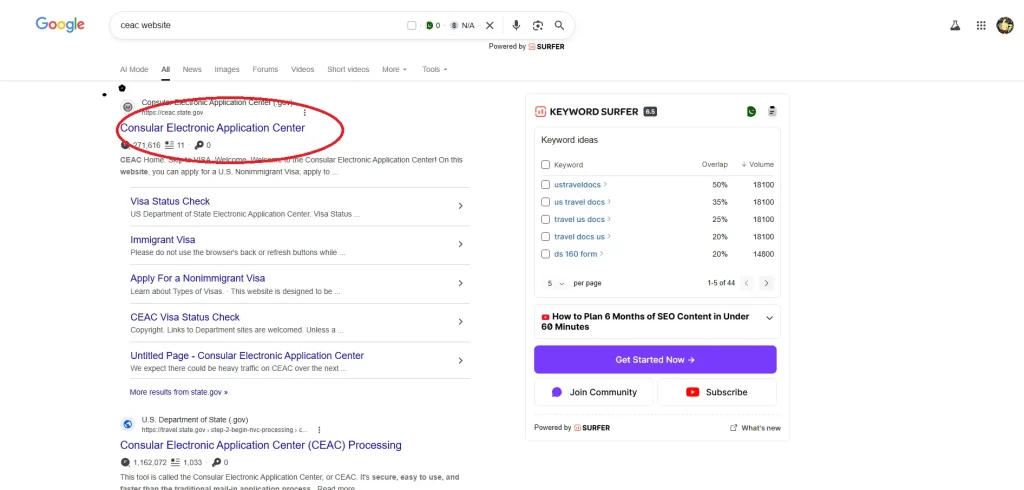1024x490 pixels.
Task: Click the YouTube Subscribe button
Action: pyautogui.click(x=716, y=392)
